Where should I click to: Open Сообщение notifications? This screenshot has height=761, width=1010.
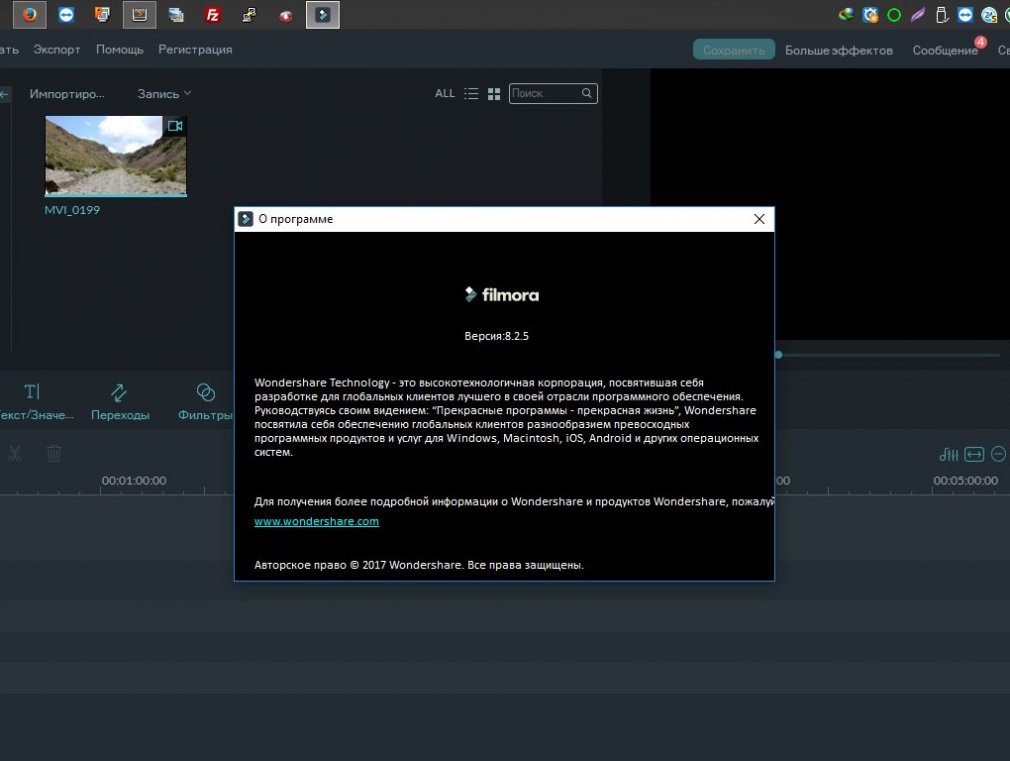[x=945, y=50]
